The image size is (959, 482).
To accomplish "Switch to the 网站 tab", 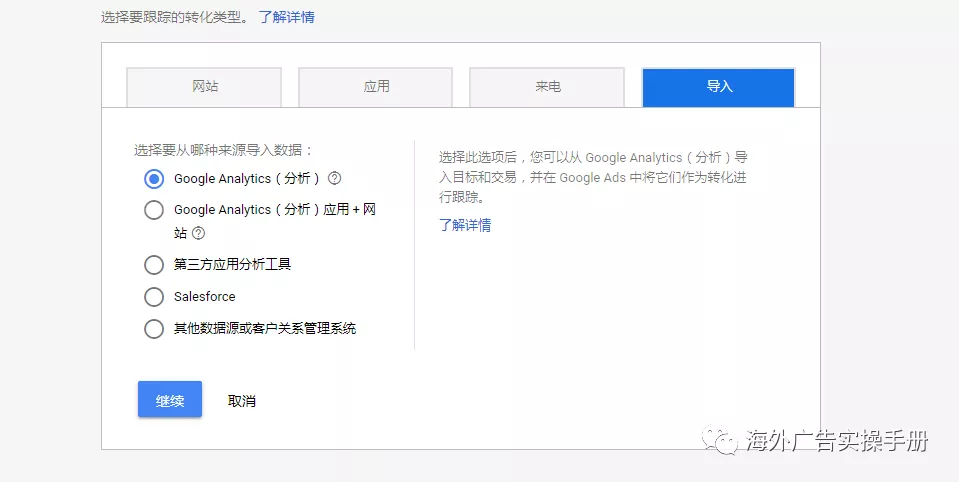I will coord(205,87).
